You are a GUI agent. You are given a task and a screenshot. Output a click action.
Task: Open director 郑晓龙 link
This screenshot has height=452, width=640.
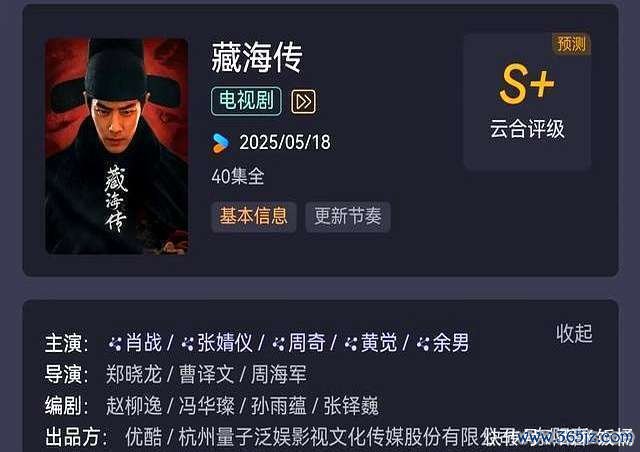pyautogui.click(x=134, y=374)
